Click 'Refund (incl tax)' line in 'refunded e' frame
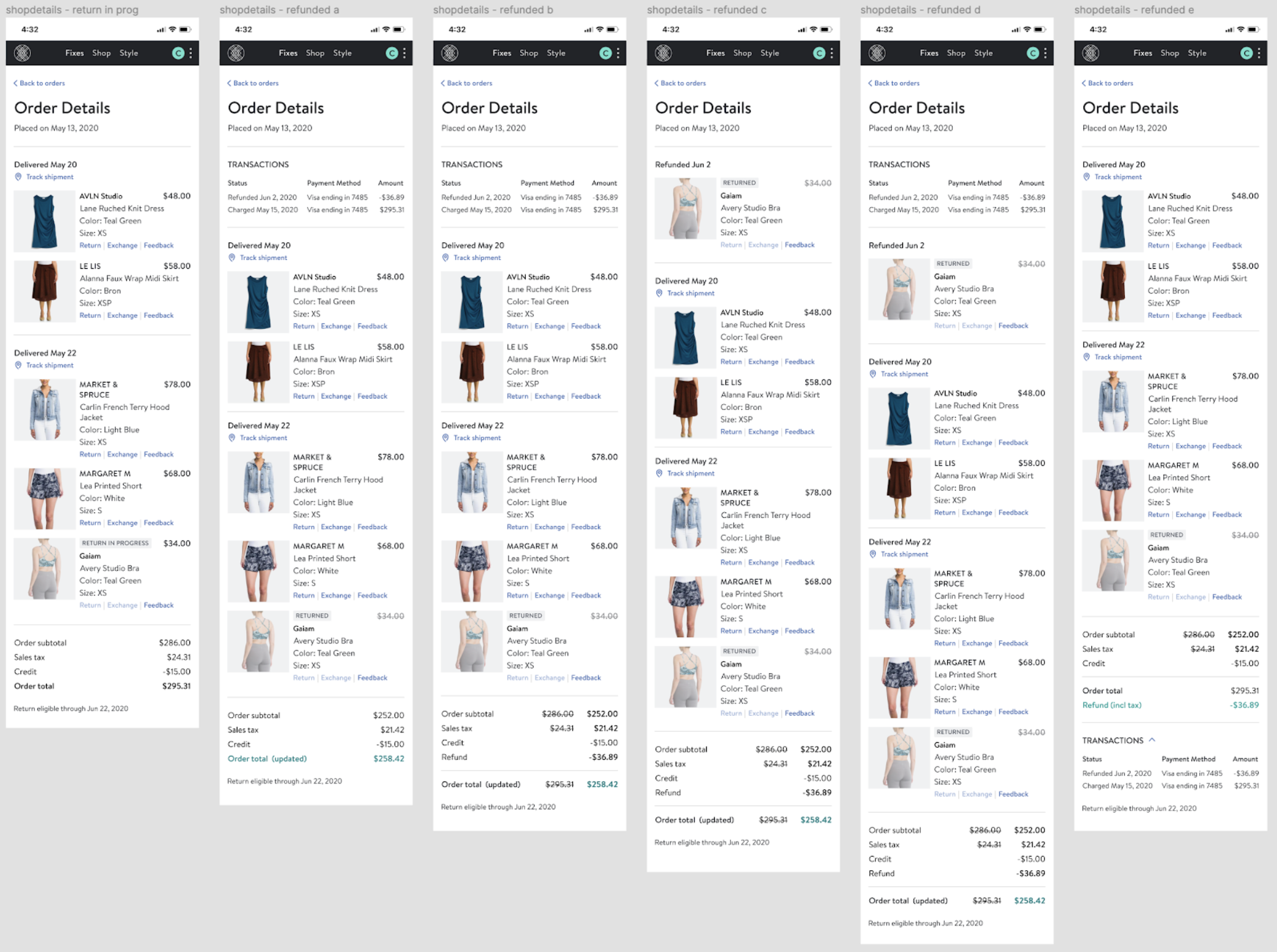 (x=1112, y=705)
